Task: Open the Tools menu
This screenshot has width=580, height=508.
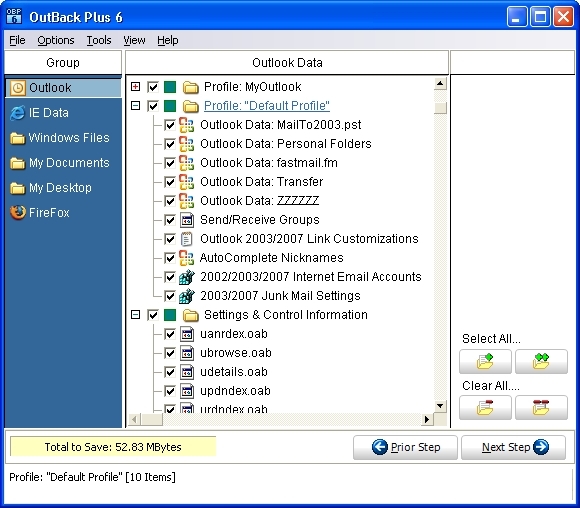Action: (99, 40)
